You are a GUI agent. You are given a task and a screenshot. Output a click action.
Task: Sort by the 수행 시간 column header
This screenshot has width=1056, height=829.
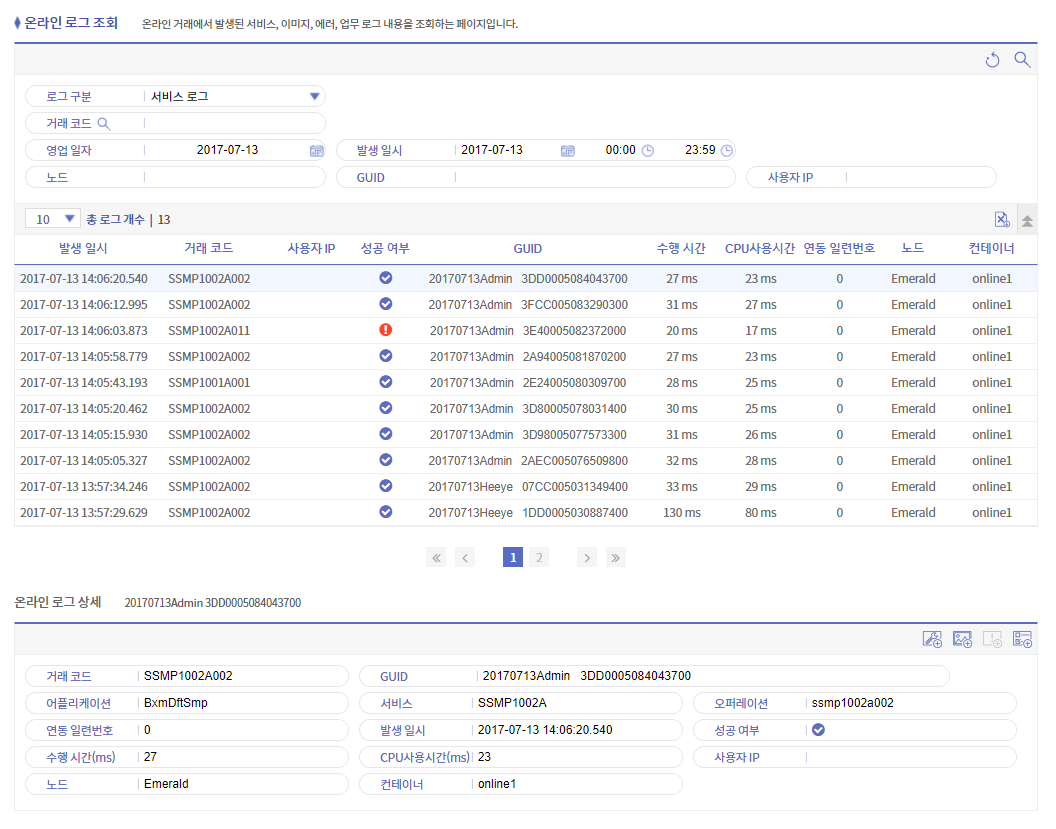[681, 248]
